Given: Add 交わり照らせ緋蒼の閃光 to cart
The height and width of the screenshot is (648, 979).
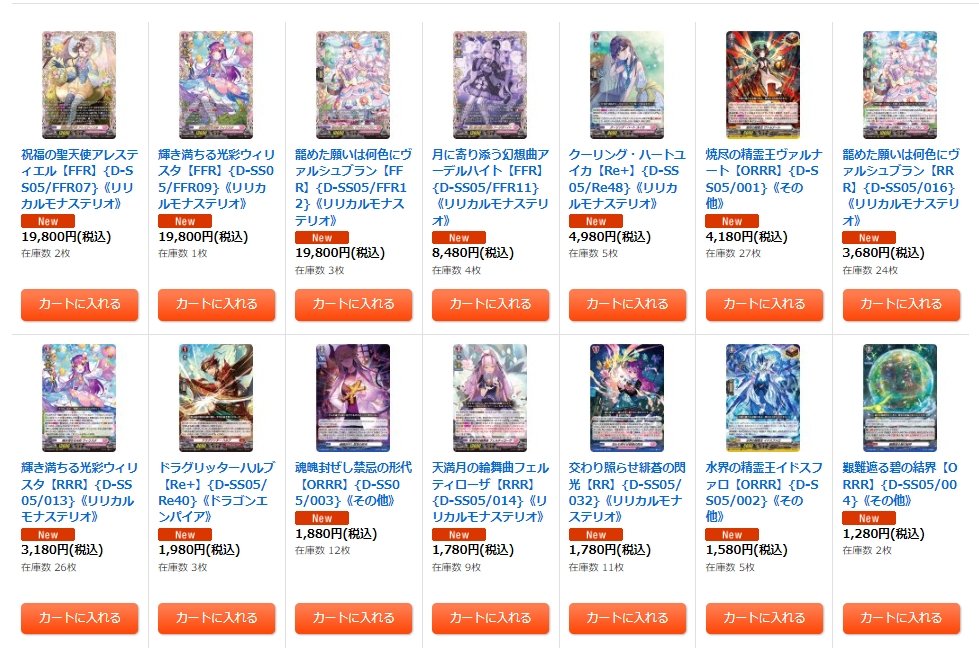Looking at the screenshot, I should (627, 618).
